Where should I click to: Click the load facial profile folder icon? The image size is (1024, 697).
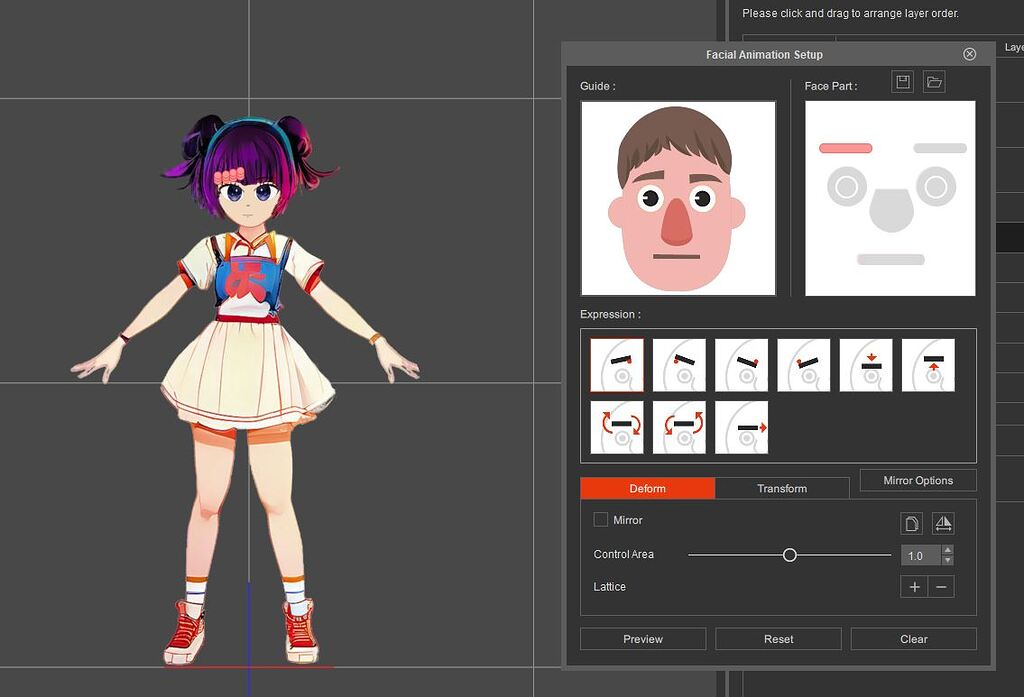coord(933,81)
